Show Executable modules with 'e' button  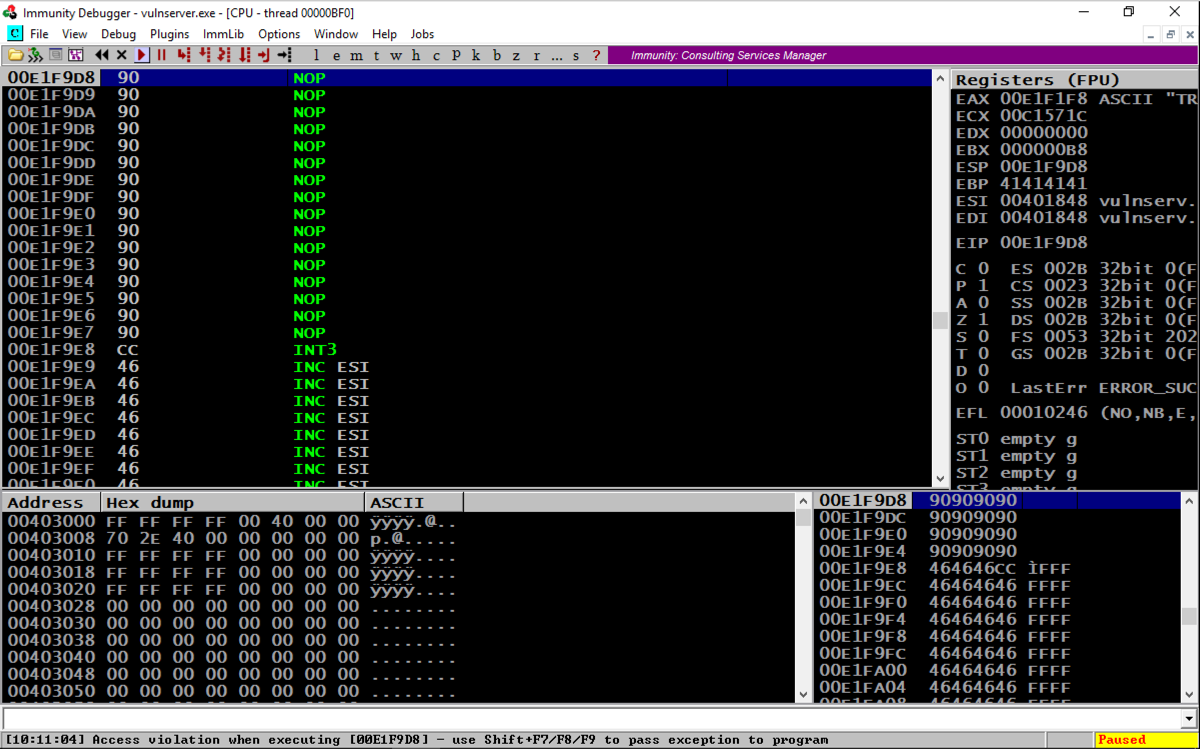pos(337,55)
